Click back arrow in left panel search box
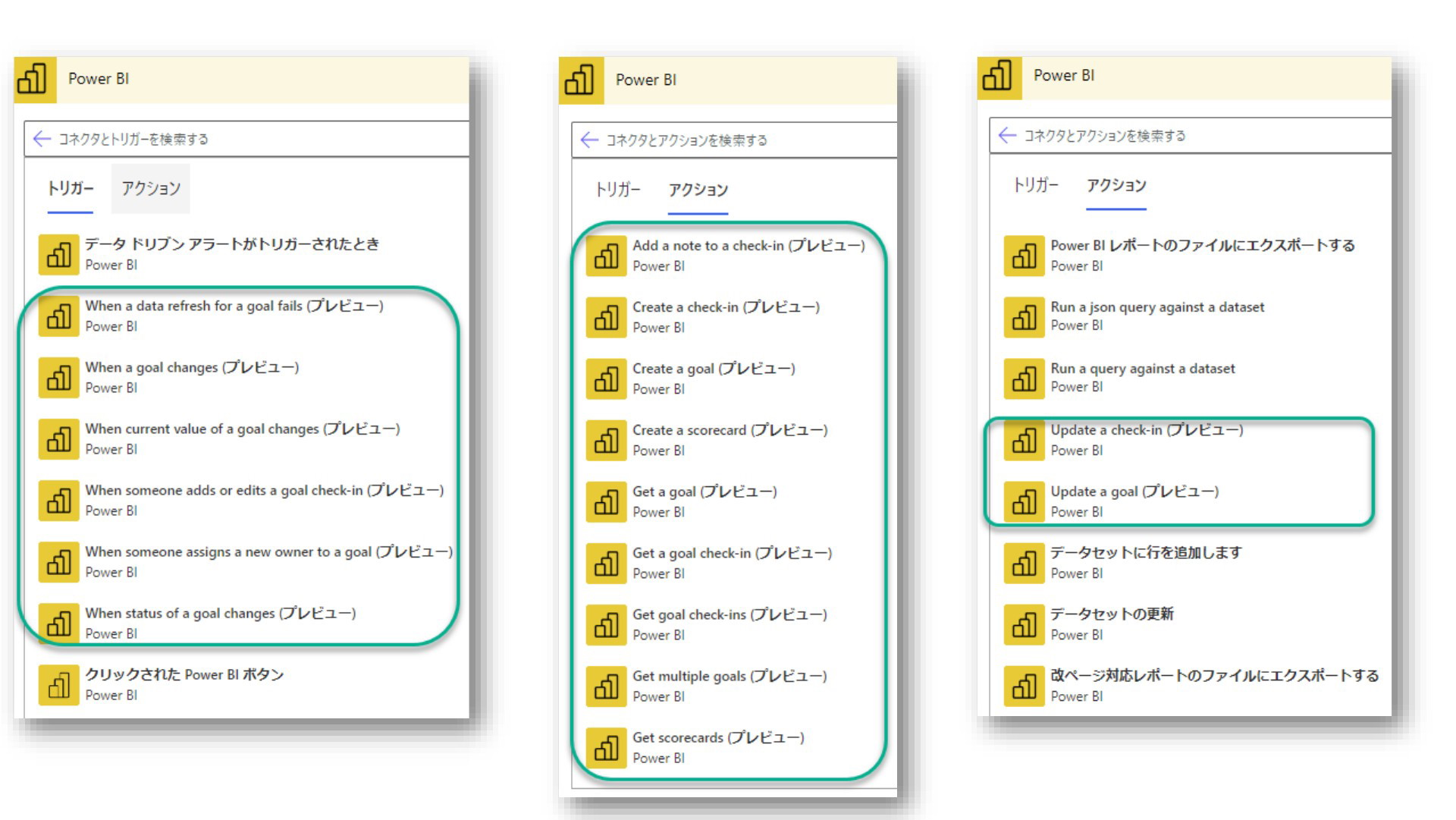1456x820 pixels. [x=42, y=139]
